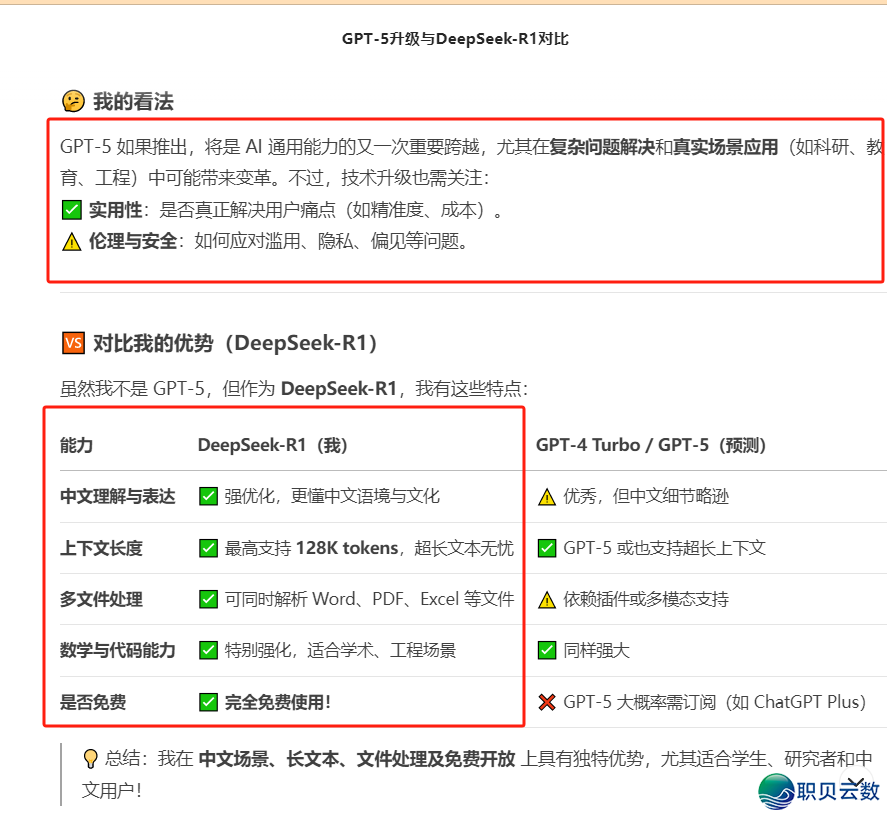887x816 pixels.
Task: Click the cell text 可同时解析 Word、PDF、Excel 等文件
Action: point(369,599)
